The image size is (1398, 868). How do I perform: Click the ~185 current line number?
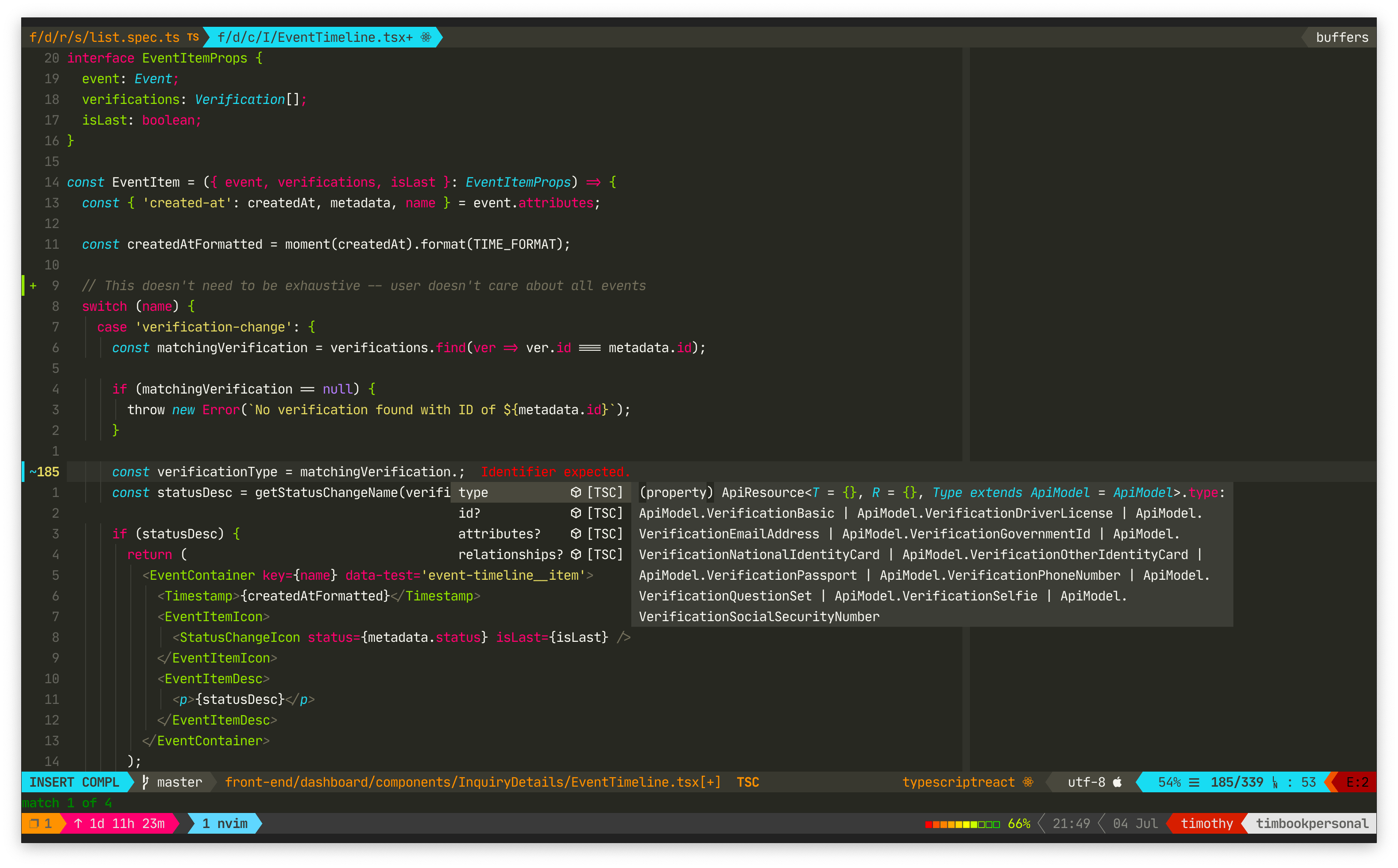click(44, 471)
